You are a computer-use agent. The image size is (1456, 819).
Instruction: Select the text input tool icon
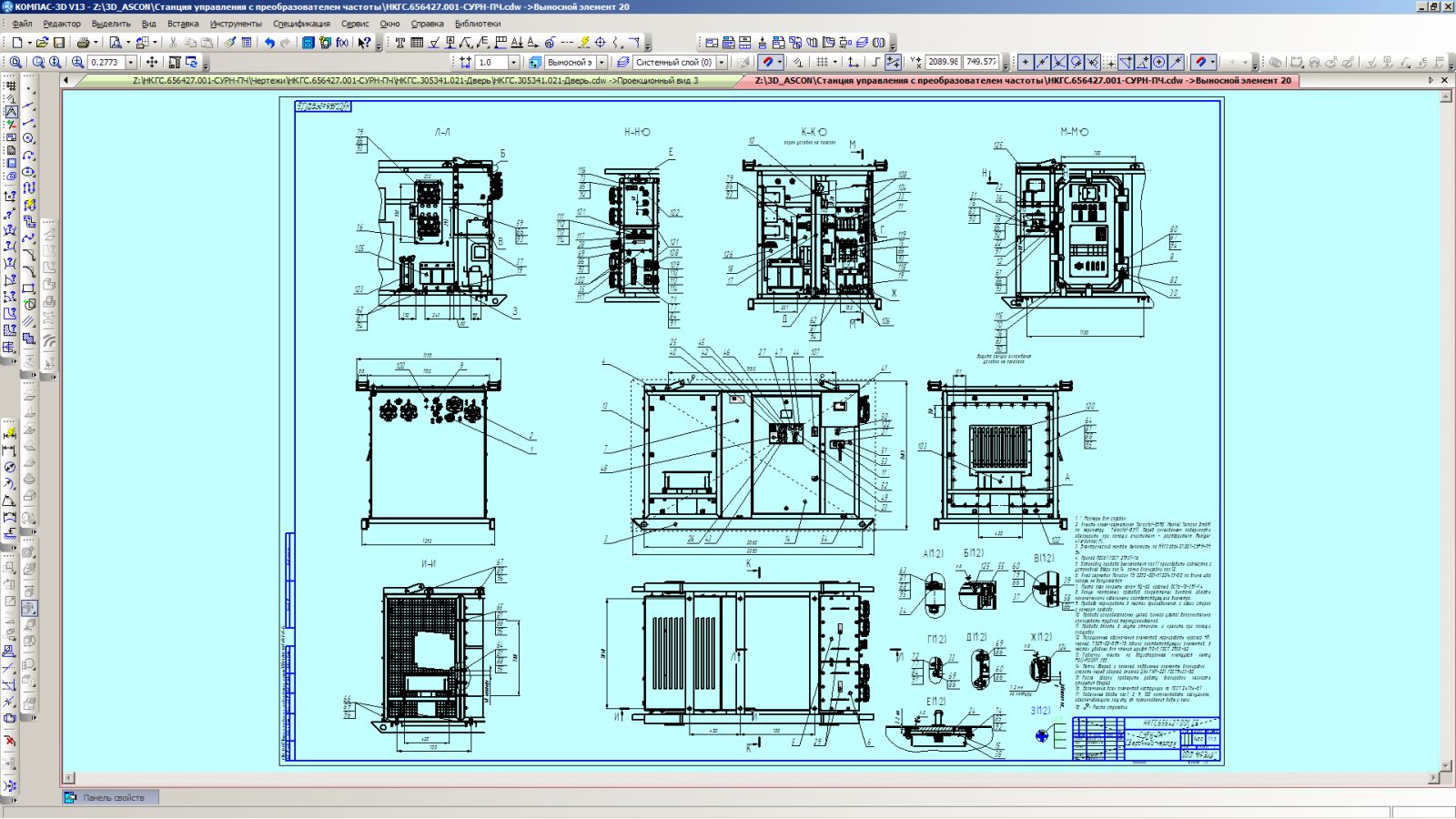(399, 43)
